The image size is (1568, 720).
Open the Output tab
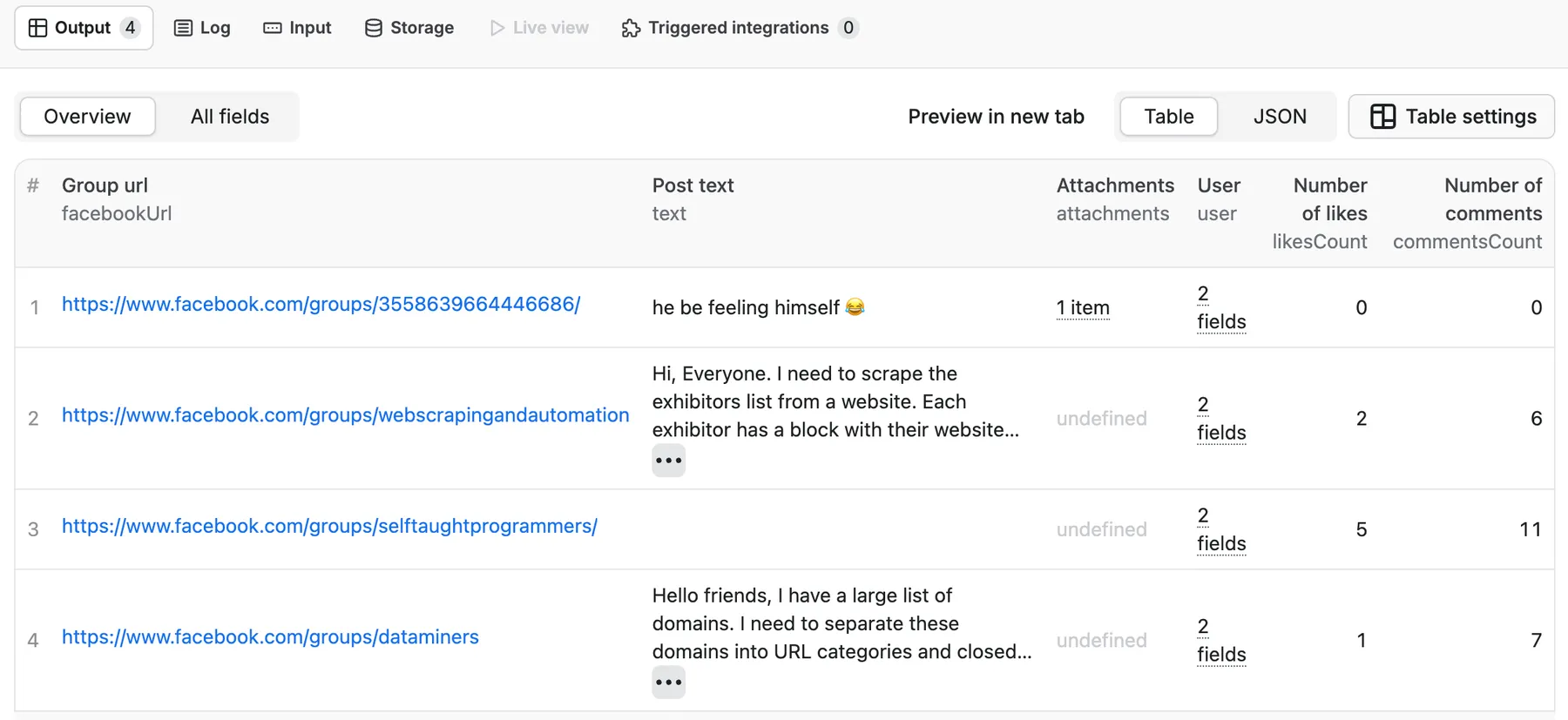tap(84, 28)
